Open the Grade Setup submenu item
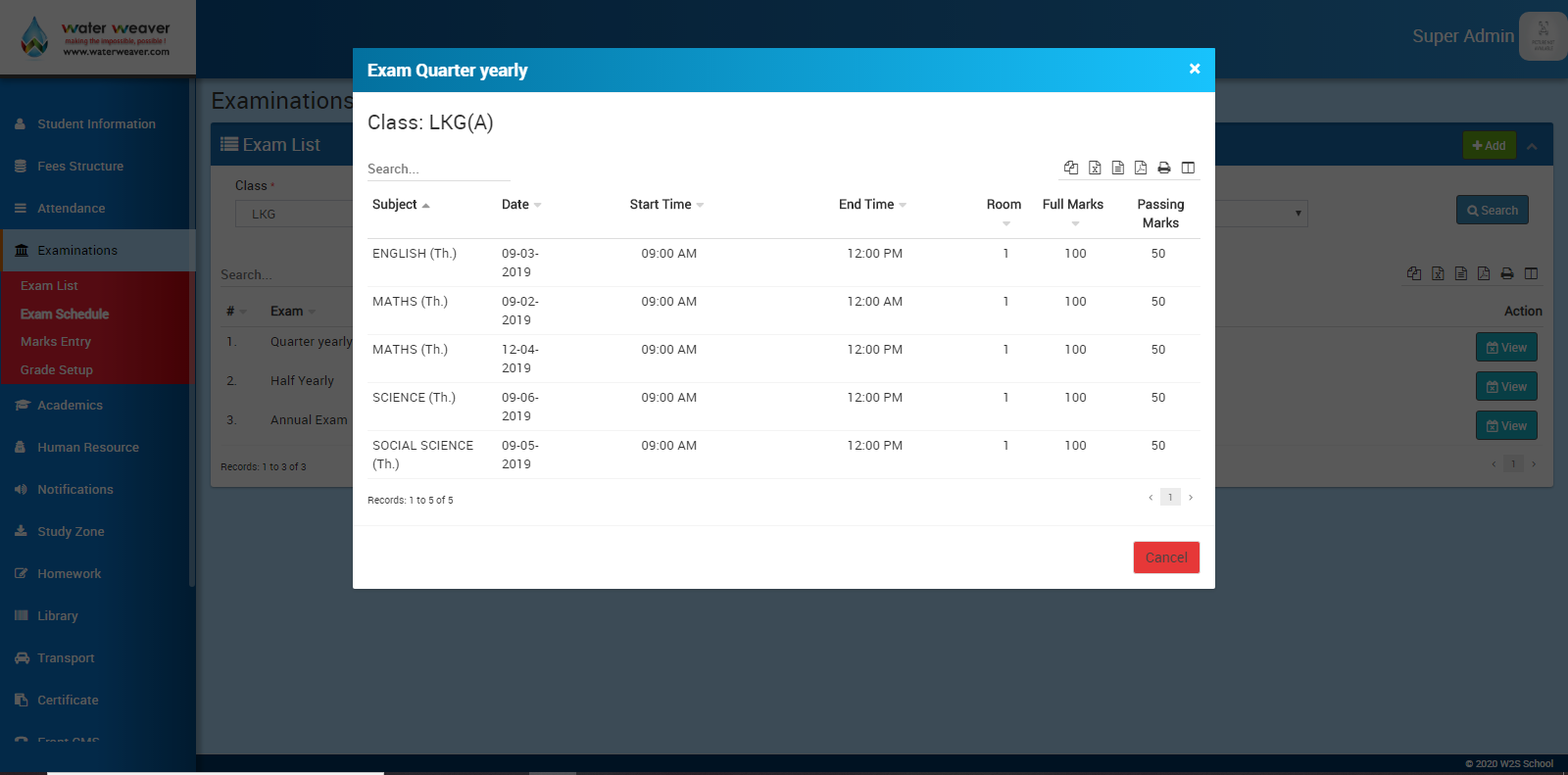This screenshot has width=1568, height=775. (57, 370)
